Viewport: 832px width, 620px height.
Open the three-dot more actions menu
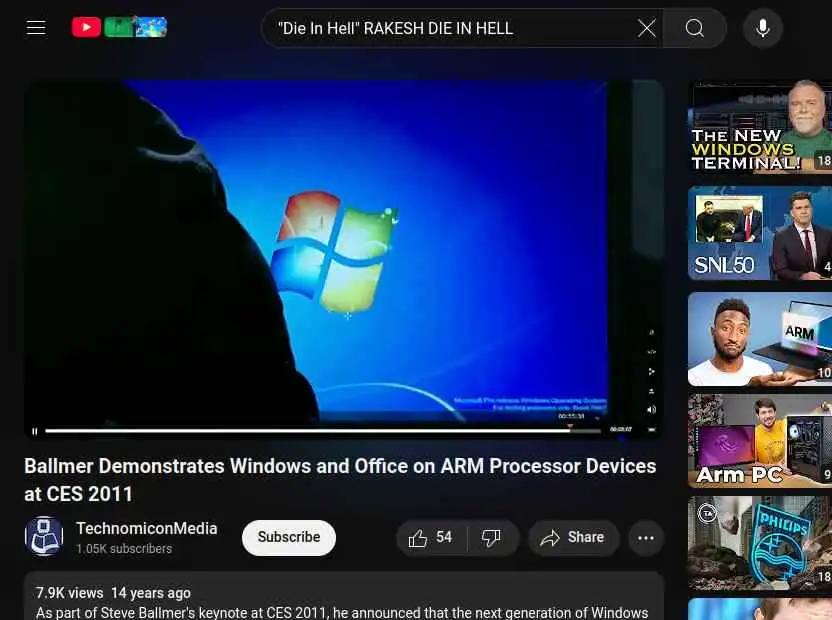click(x=646, y=538)
